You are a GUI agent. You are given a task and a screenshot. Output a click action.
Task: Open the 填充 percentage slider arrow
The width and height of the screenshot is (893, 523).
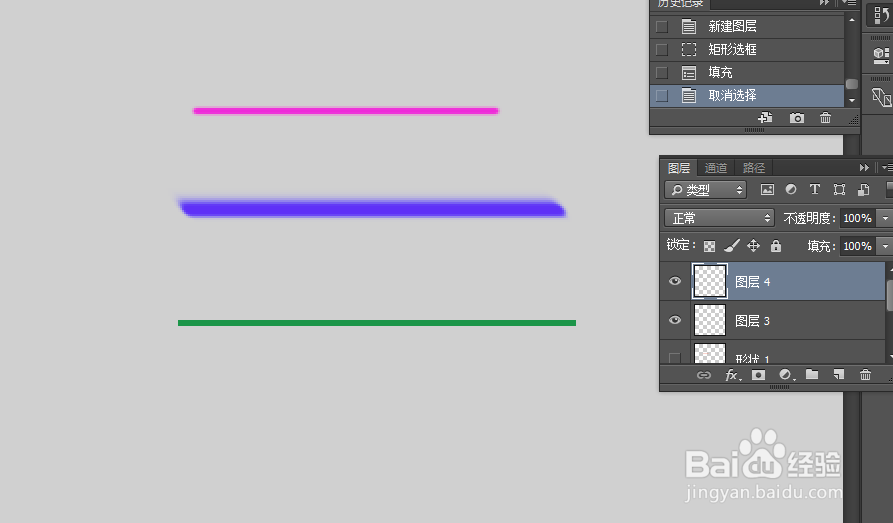(885, 246)
